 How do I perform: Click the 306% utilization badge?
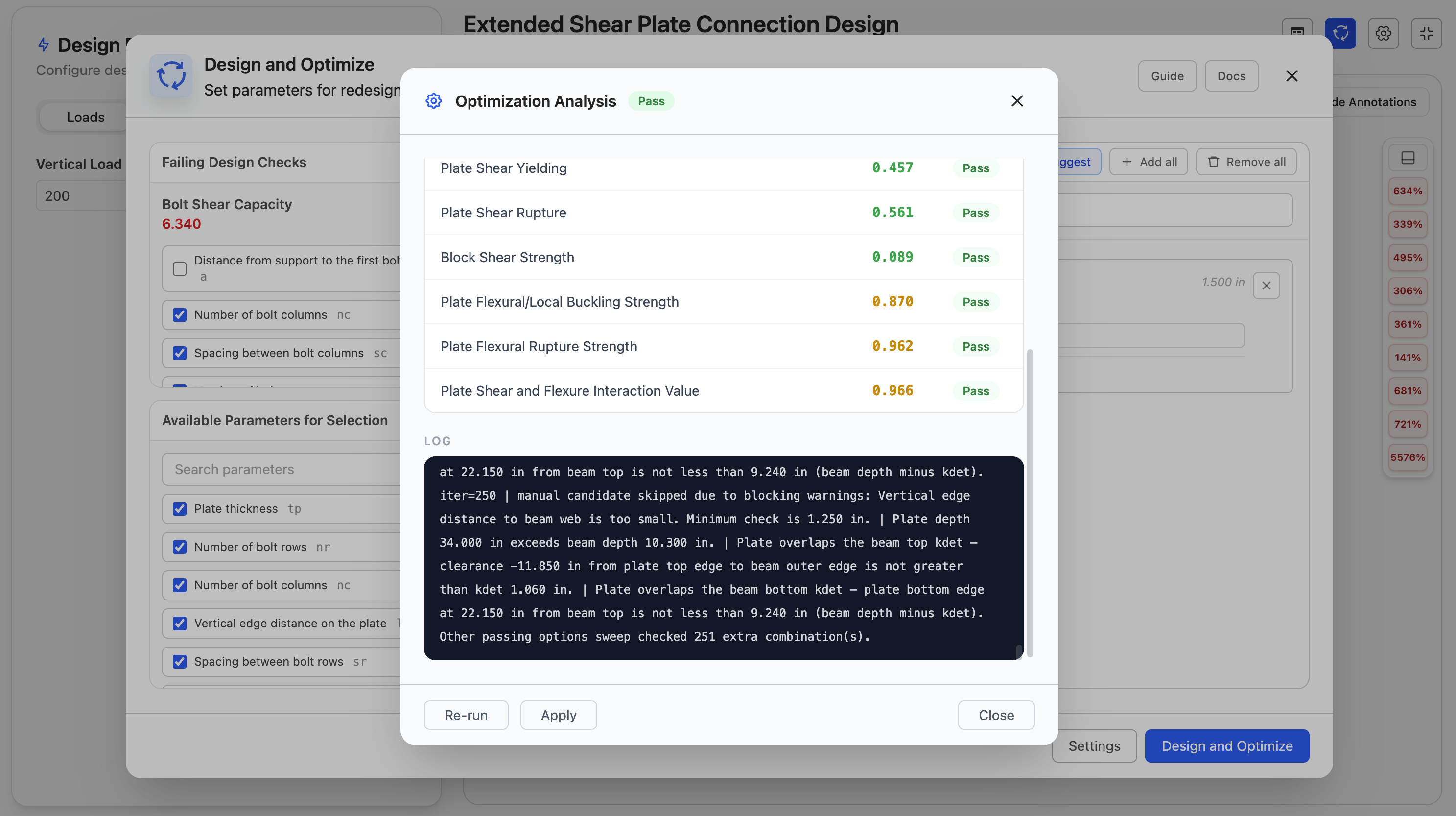tap(1408, 291)
